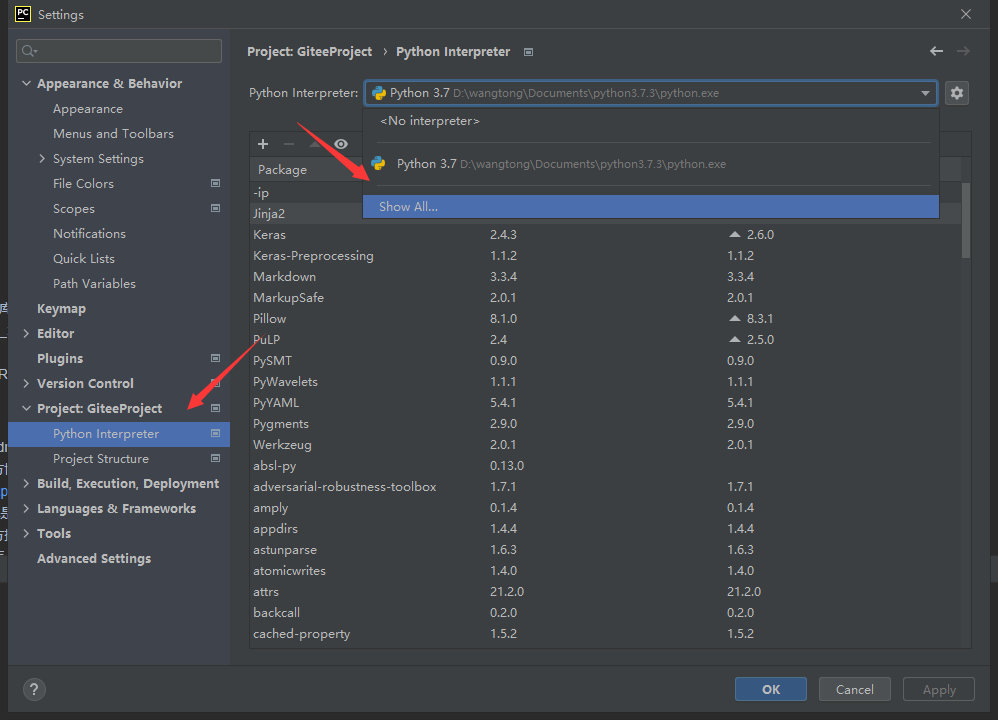The image size is (998, 720).
Task: Select the attrs package row
Action: pyautogui.click(x=605, y=591)
